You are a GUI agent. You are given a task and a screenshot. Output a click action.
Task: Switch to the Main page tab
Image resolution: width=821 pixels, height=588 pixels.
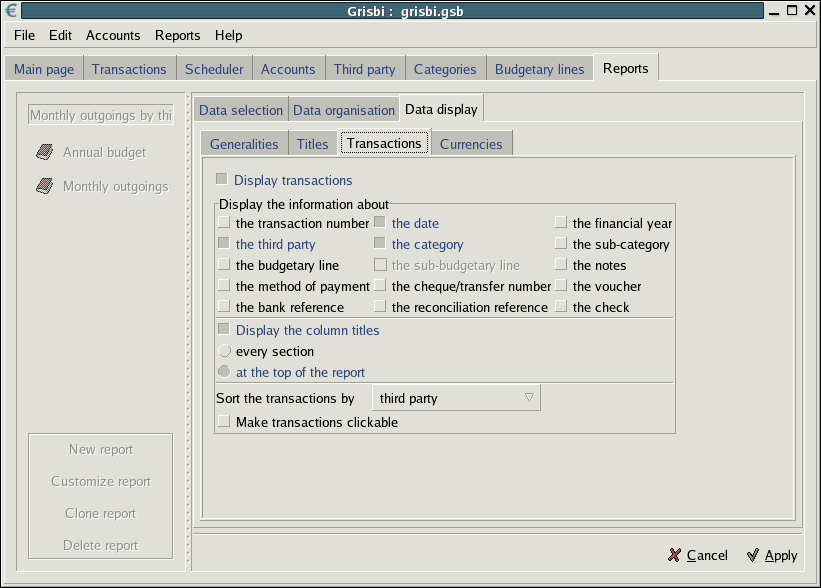click(44, 69)
